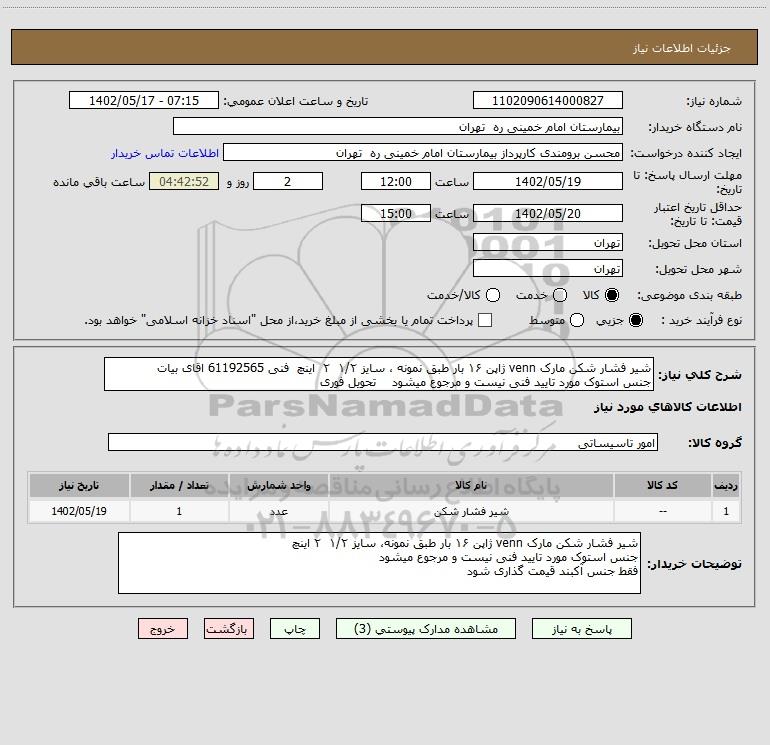The height and width of the screenshot is (745, 770).
Task: Click the price validity date 1402/05/20 field
Action: click(548, 213)
